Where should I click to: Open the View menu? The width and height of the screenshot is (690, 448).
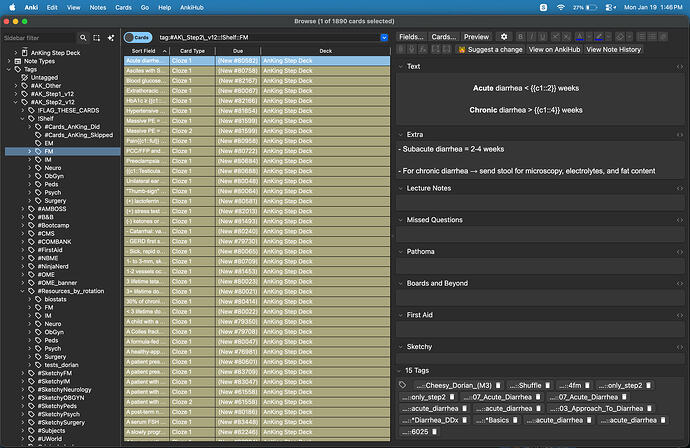73,7
